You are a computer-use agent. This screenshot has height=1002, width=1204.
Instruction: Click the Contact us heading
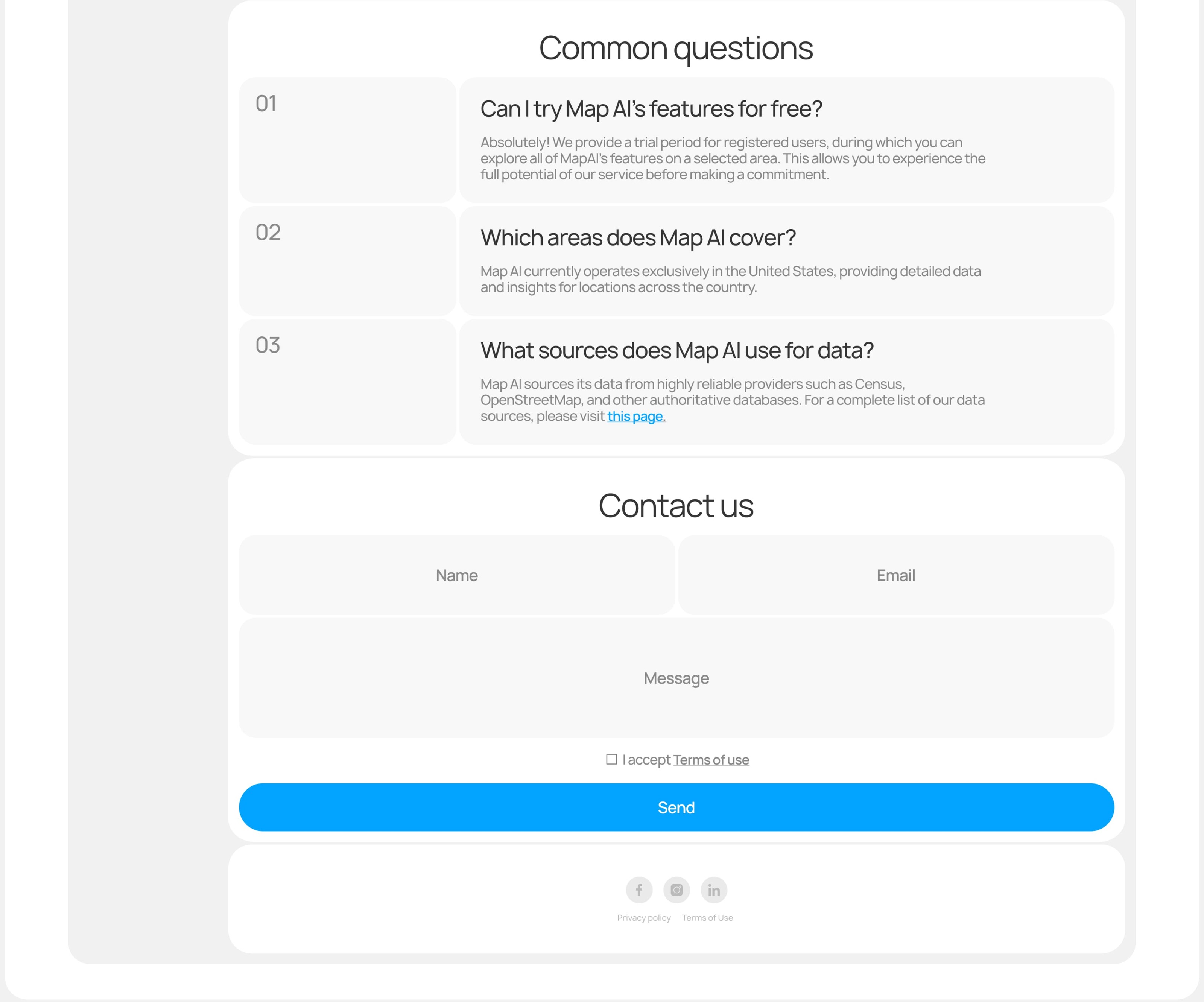click(x=675, y=506)
